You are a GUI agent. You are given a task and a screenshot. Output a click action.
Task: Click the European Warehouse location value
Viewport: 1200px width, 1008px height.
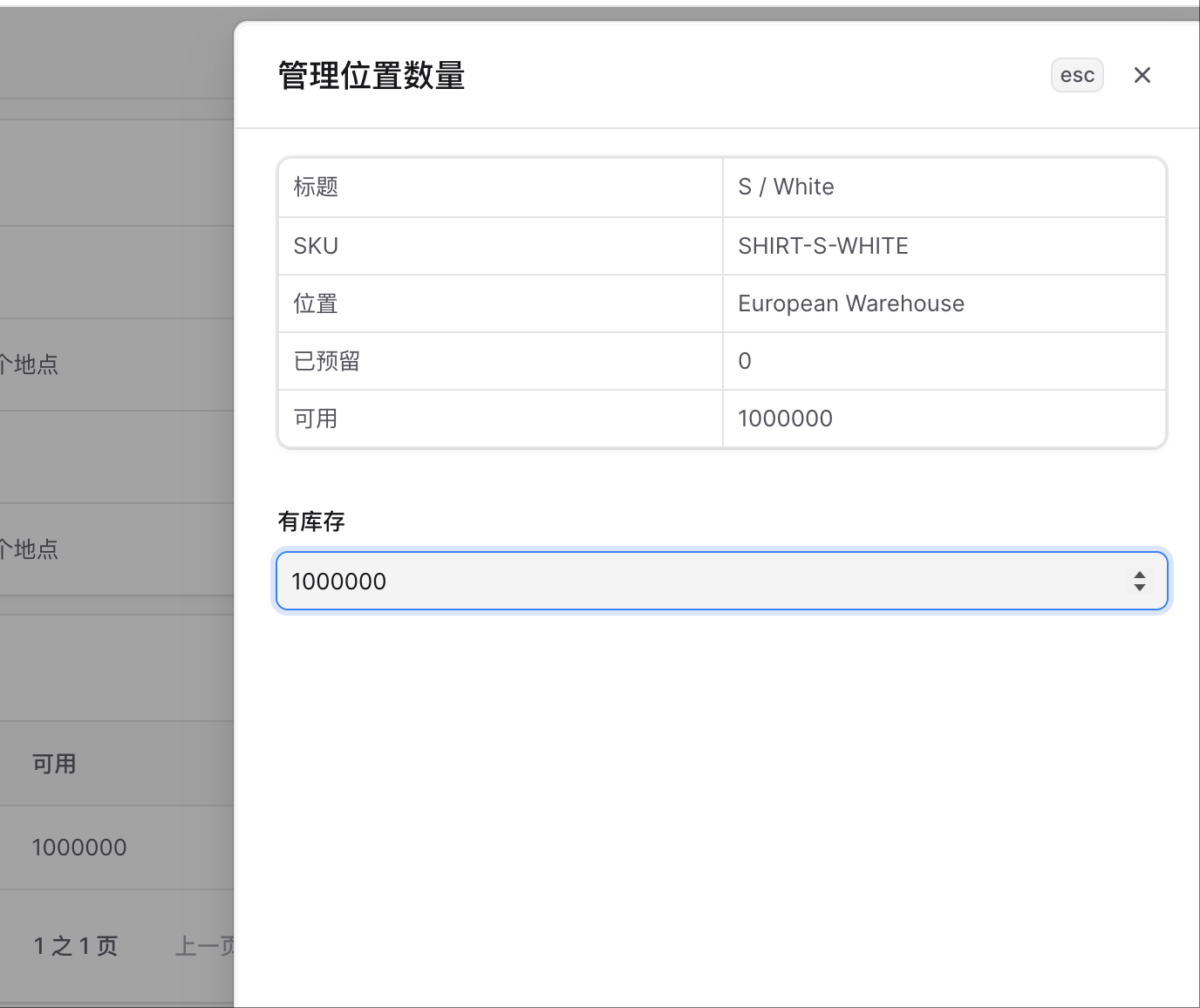(x=850, y=303)
